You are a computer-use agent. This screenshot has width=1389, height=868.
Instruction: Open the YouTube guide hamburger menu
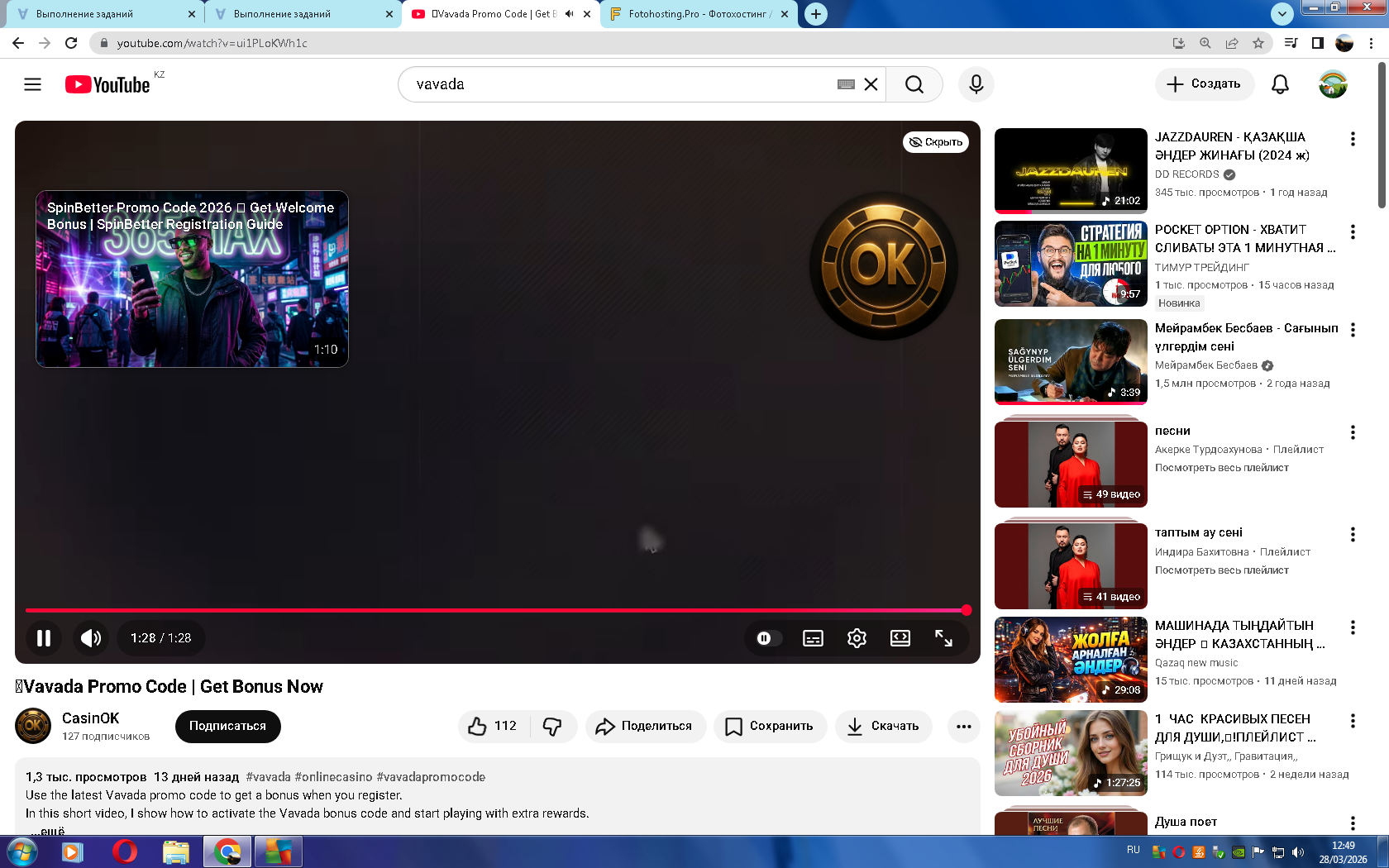(x=32, y=84)
